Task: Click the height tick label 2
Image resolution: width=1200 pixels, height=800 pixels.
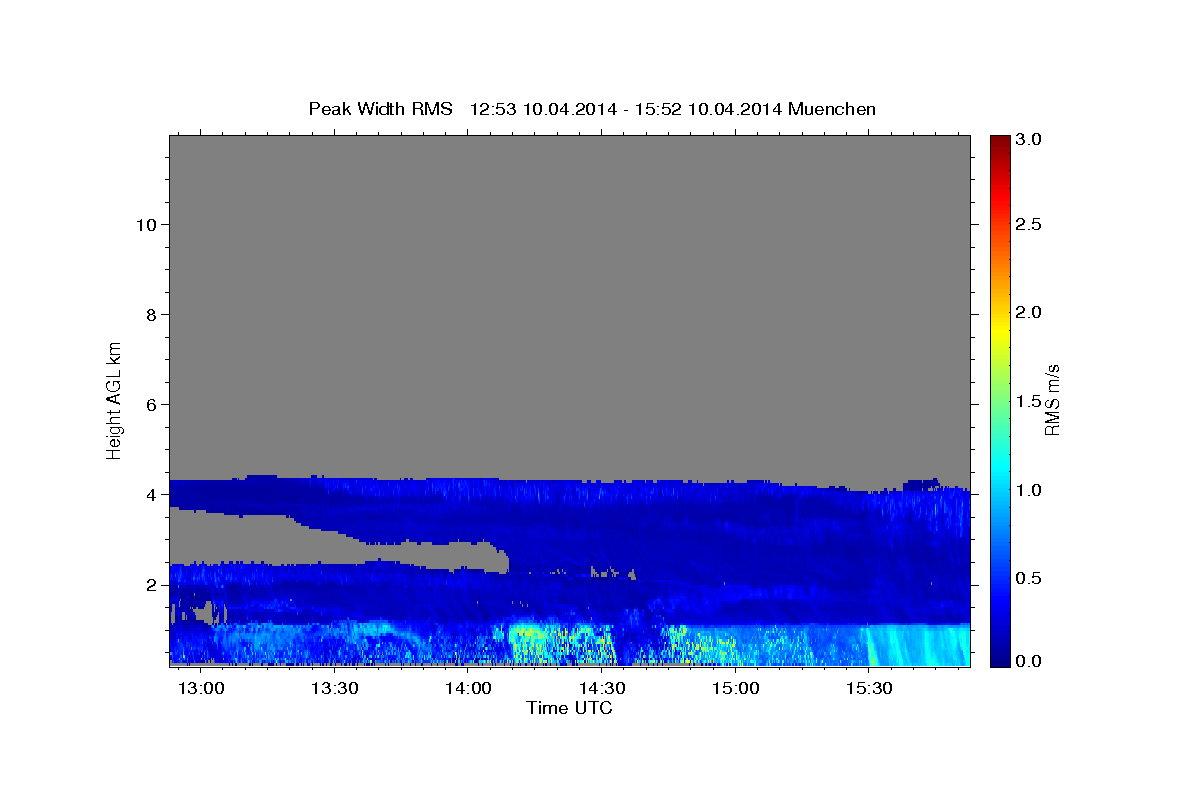Action: click(152, 585)
